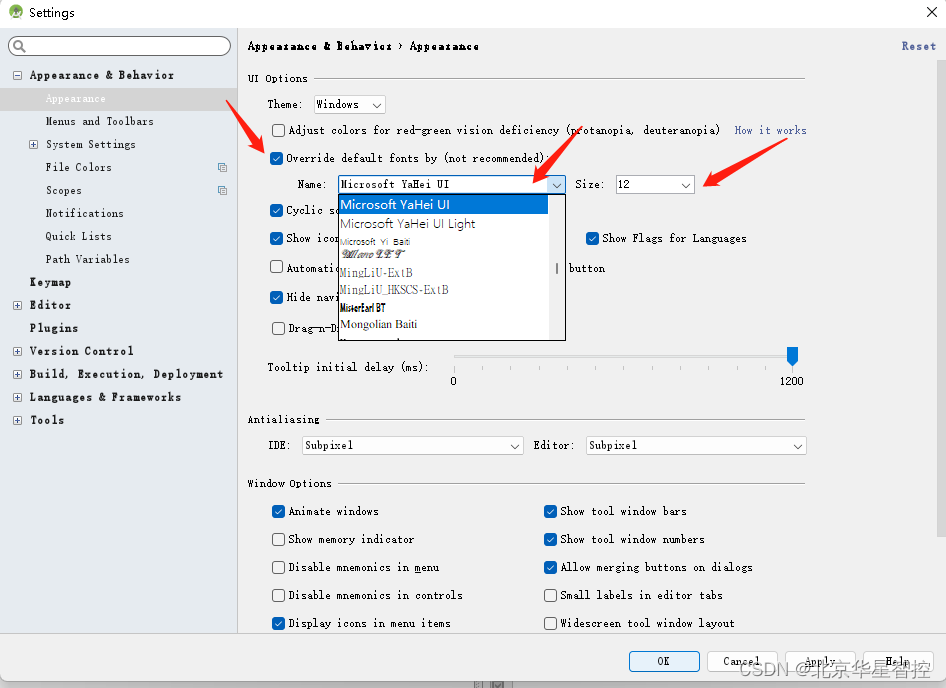Image resolution: width=946 pixels, height=688 pixels.
Task: Toggle the Cyclic scrolling checkbox
Action: coord(276,210)
